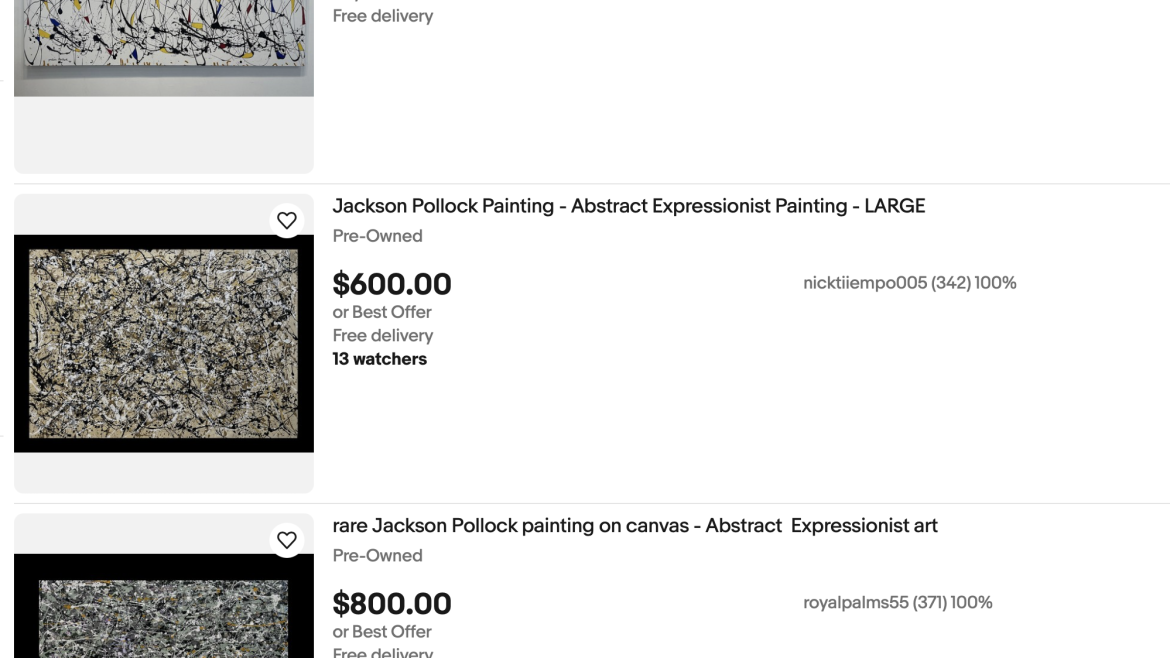Open the gray-green painting thumbnail at bottom
1170x658 pixels.
(163, 606)
